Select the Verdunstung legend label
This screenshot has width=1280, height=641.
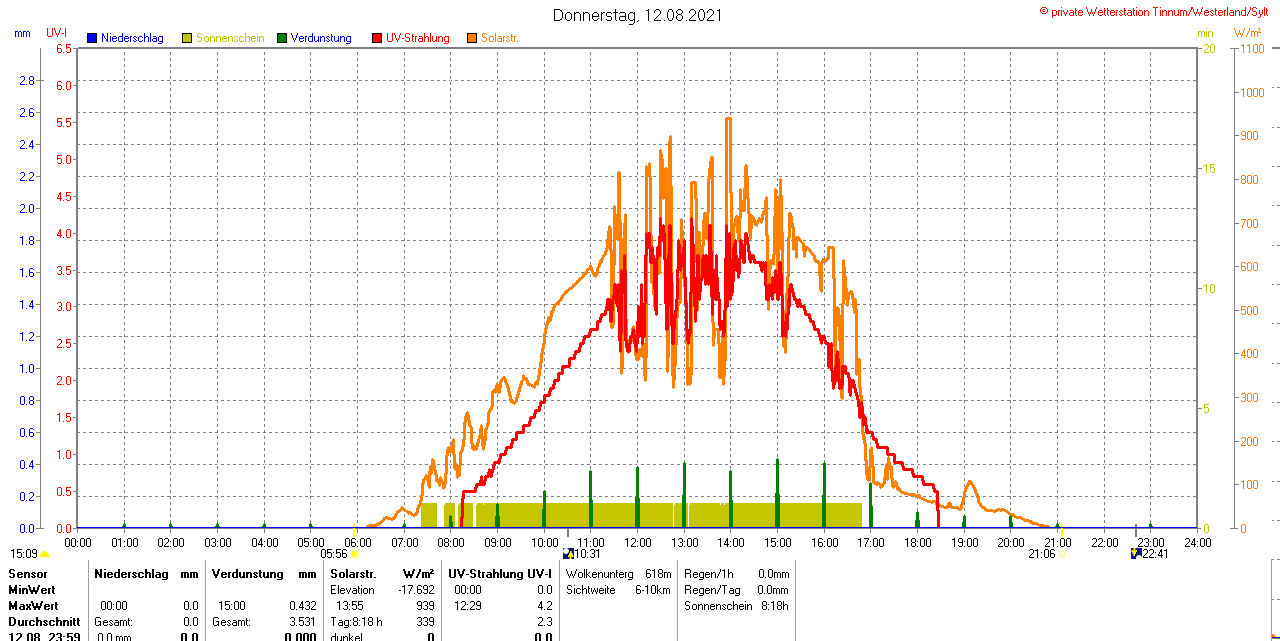click(321, 38)
